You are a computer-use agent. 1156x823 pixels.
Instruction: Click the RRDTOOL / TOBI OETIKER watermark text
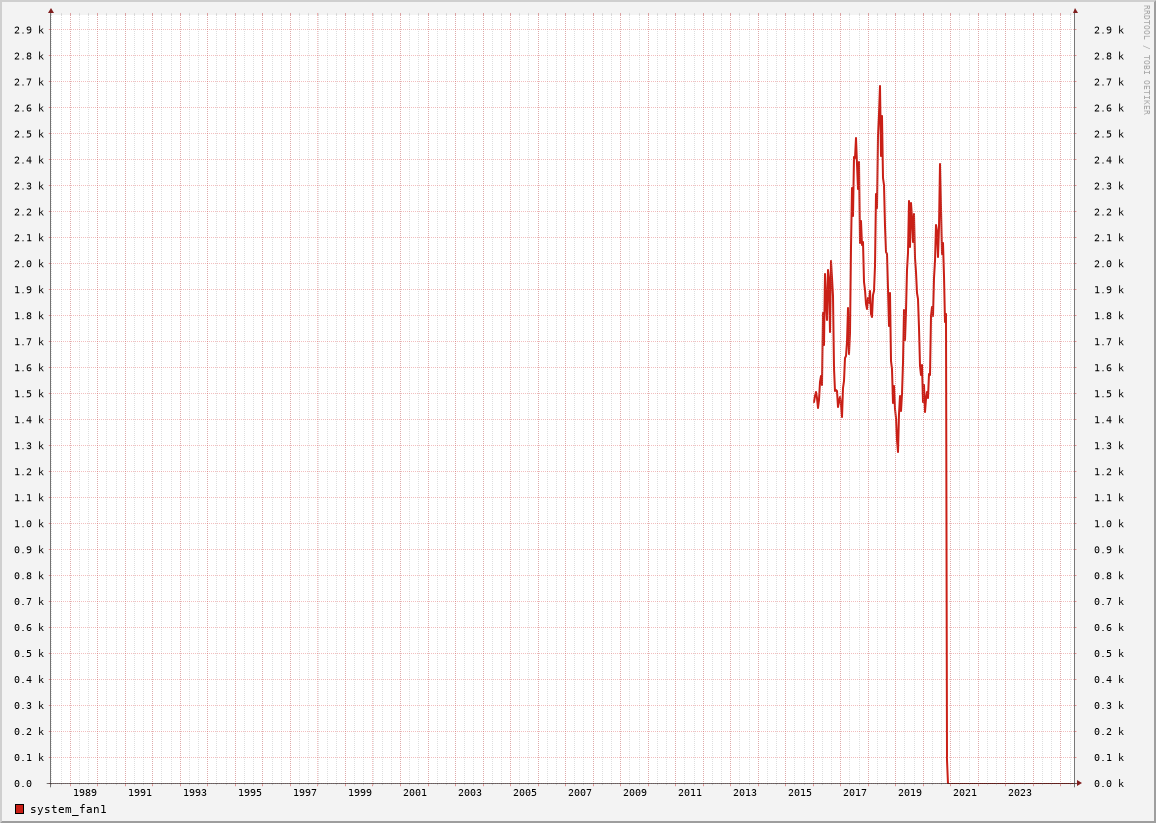click(x=1147, y=60)
